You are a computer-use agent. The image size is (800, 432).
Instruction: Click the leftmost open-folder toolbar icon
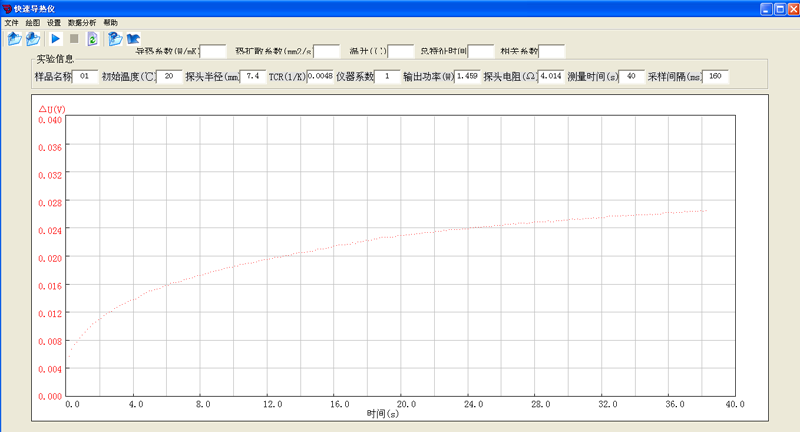click(x=14, y=39)
